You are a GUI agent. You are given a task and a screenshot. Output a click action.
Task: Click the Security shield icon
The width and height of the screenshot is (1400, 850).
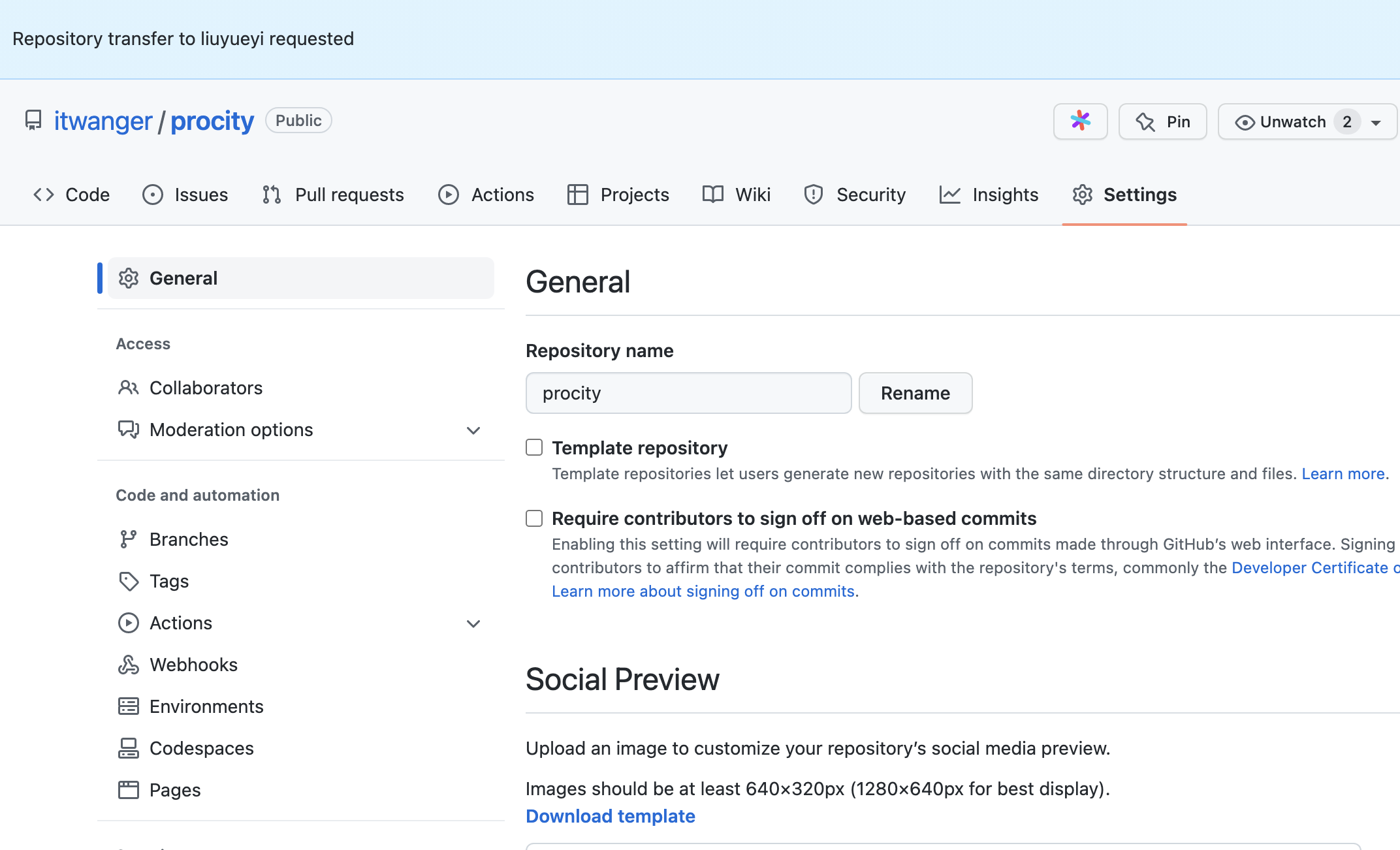tap(814, 195)
